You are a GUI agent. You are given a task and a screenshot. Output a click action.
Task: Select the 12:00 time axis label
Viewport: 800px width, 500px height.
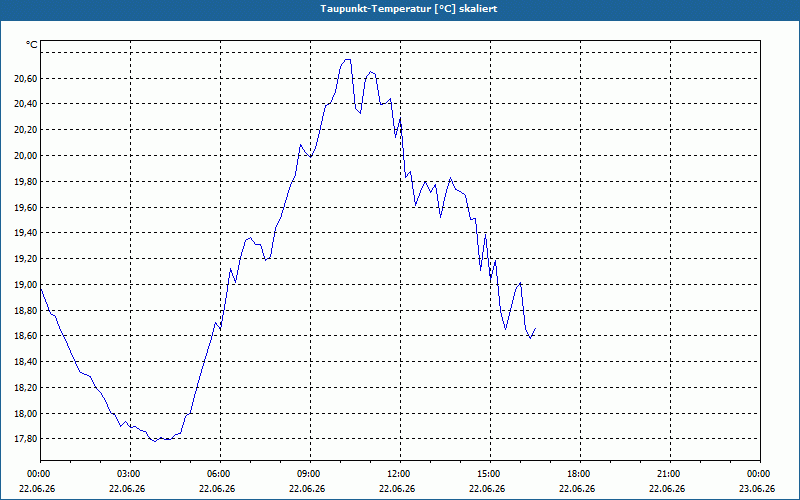(400, 474)
